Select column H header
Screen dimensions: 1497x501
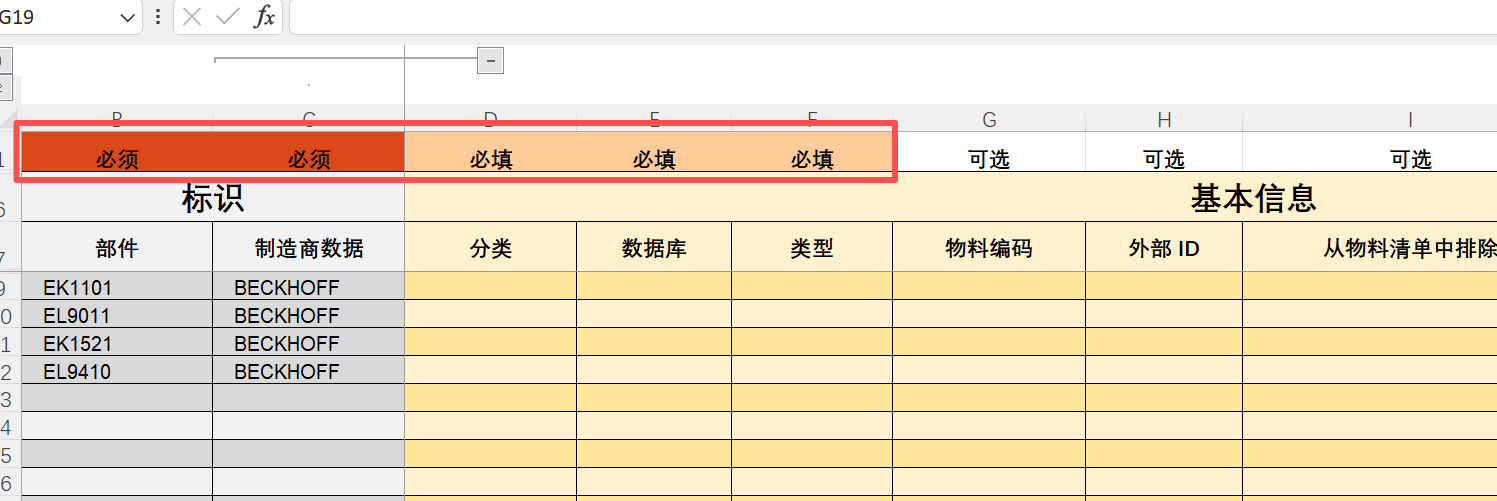[x=1164, y=119]
